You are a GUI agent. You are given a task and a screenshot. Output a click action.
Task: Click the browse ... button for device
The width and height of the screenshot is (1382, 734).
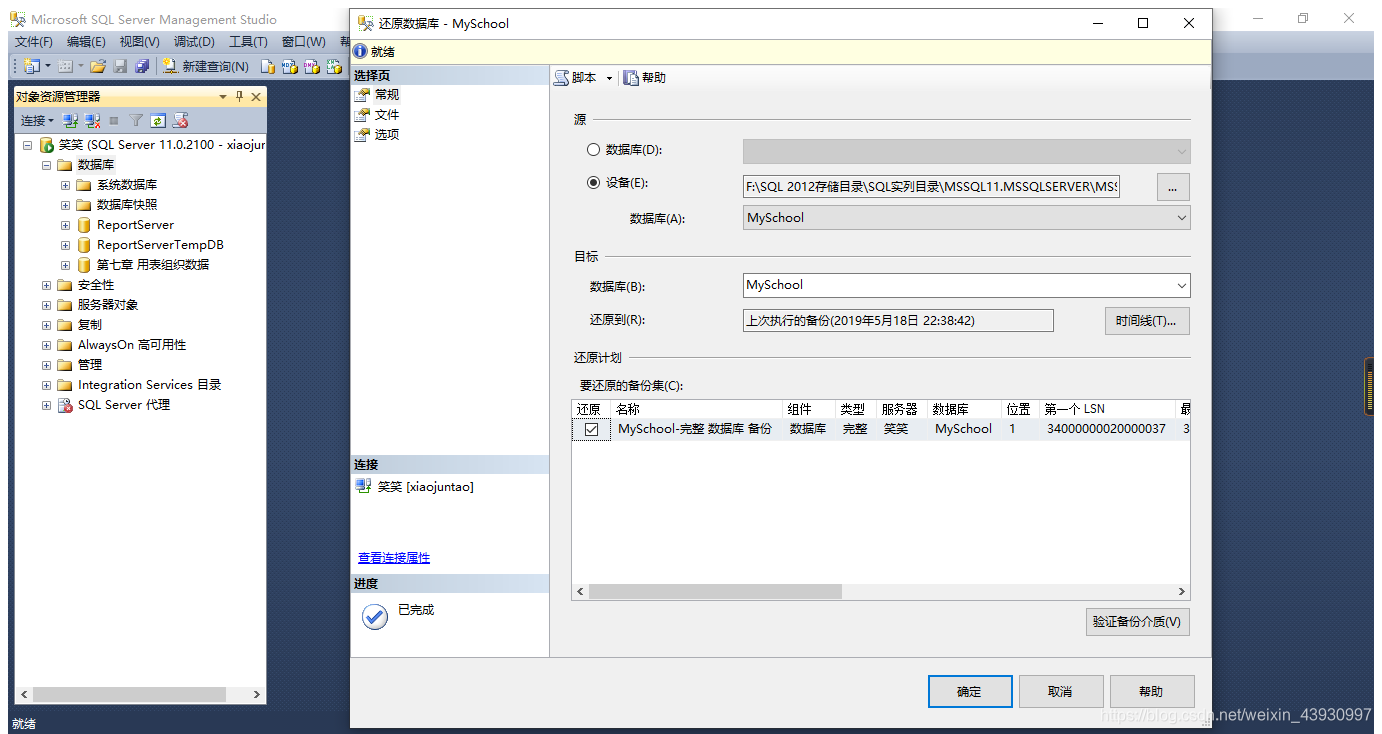pos(1173,186)
